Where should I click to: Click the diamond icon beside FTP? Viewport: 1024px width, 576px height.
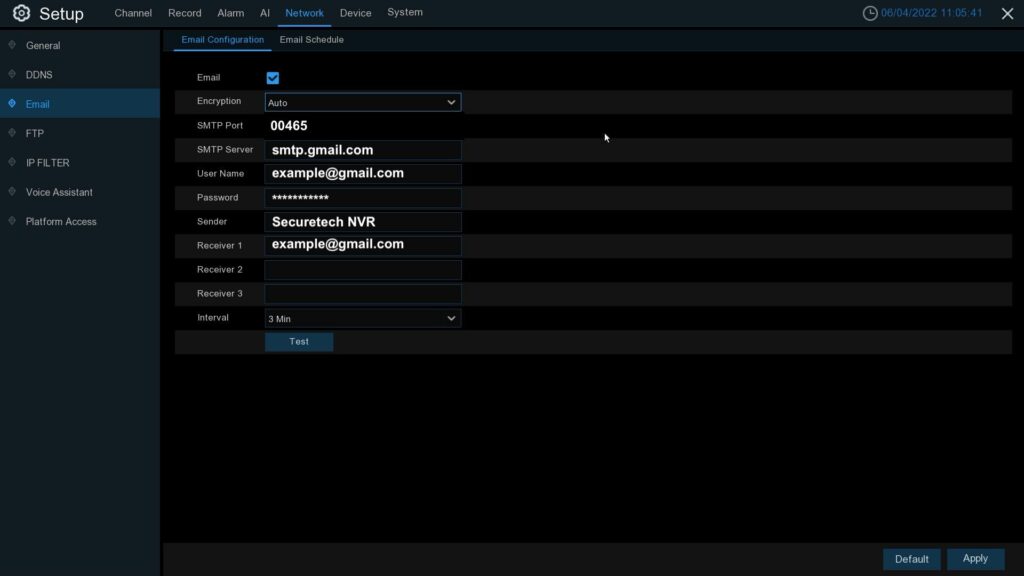click(12, 133)
